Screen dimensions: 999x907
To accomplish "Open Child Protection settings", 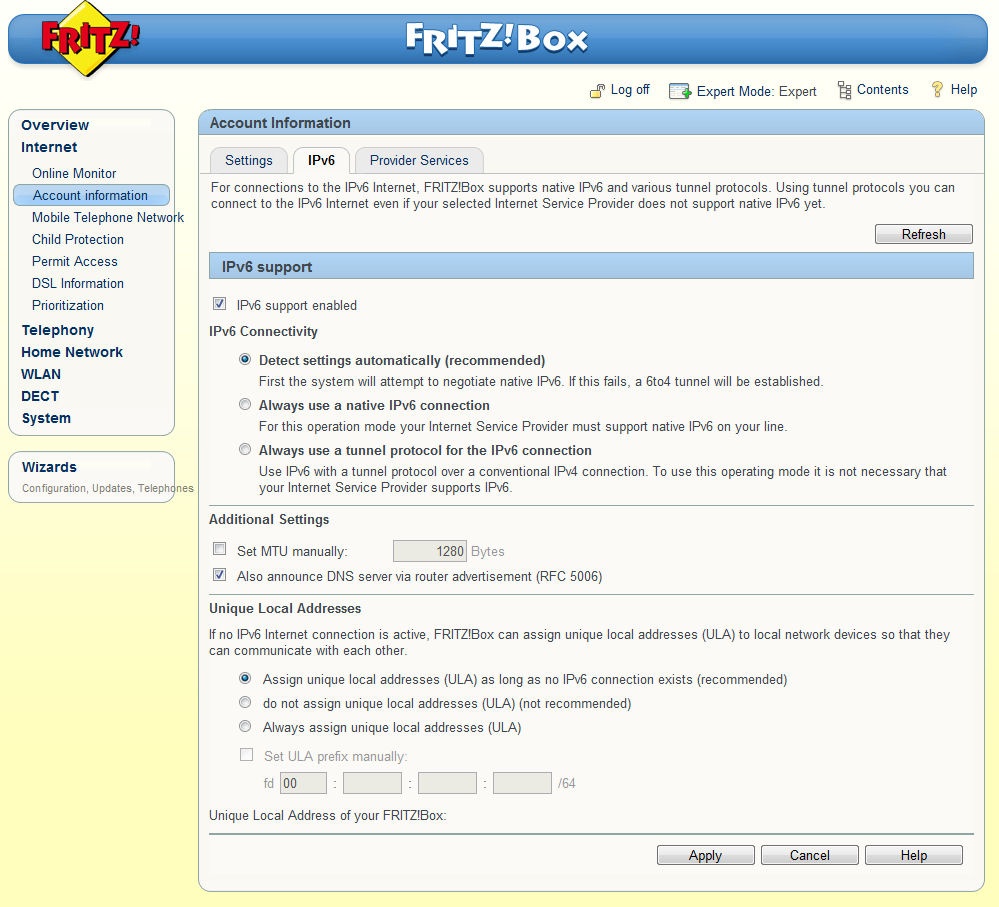I will pos(78,239).
